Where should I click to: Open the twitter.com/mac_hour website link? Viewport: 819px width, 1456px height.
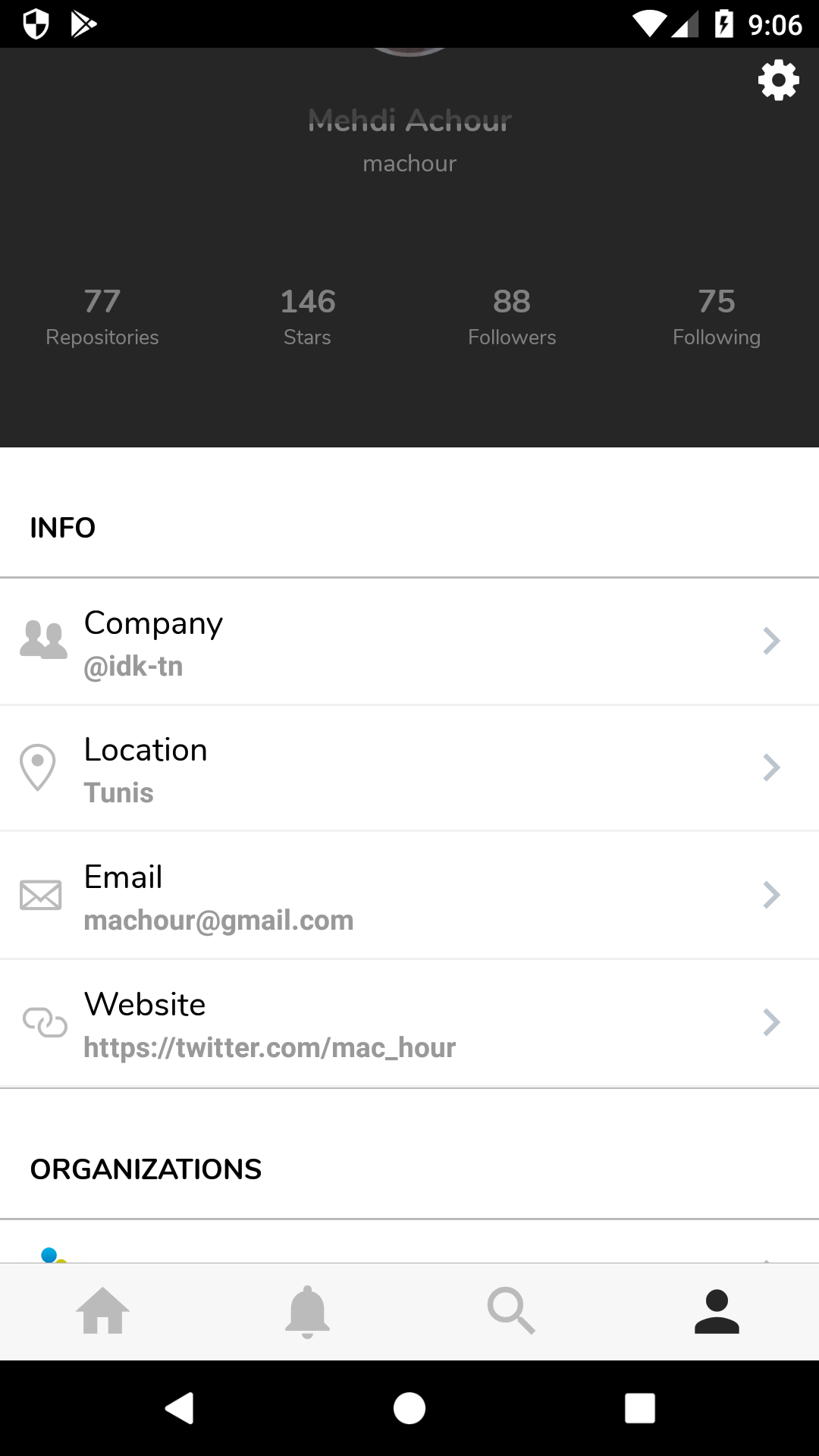269,1047
